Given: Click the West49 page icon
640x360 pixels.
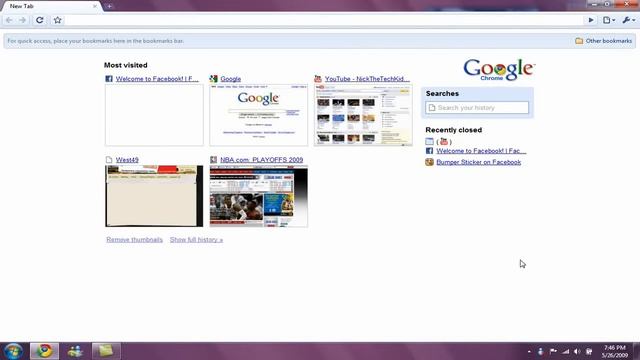Looking at the screenshot, I should point(109,160).
